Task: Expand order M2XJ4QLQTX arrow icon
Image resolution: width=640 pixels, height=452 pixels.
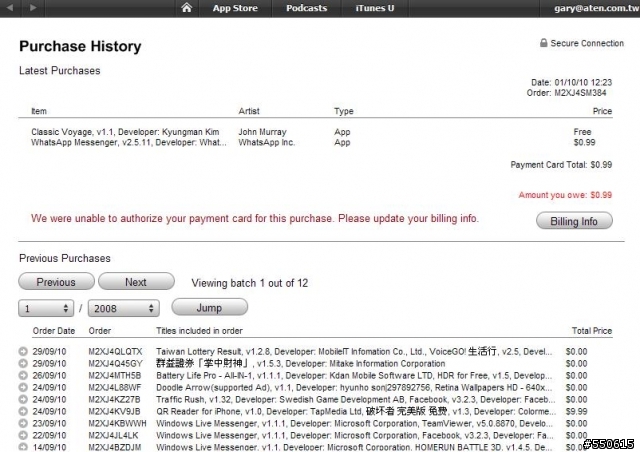Action: tap(23, 351)
